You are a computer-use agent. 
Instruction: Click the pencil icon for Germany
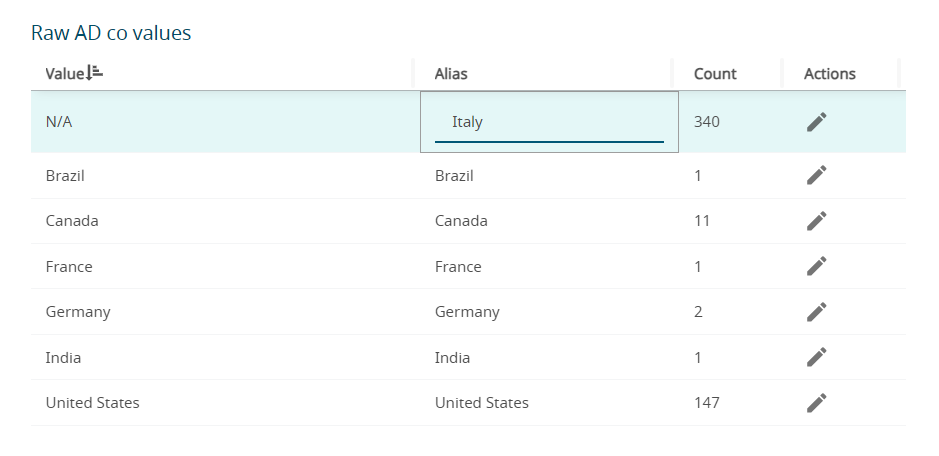point(816,312)
